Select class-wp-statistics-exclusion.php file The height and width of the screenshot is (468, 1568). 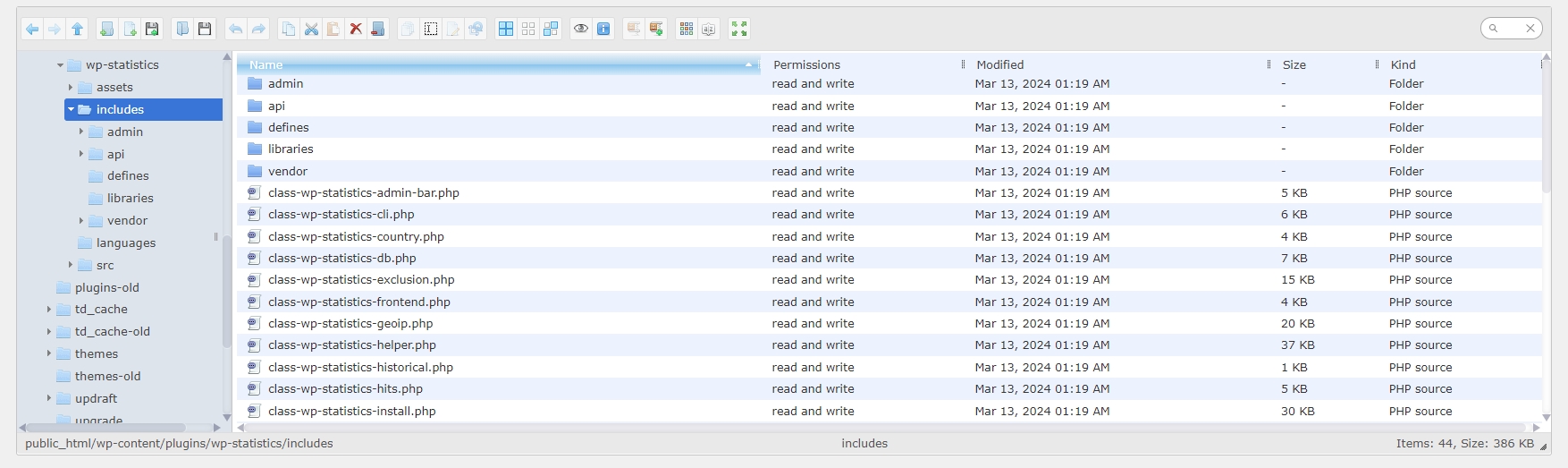pyautogui.click(x=889, y=280)
